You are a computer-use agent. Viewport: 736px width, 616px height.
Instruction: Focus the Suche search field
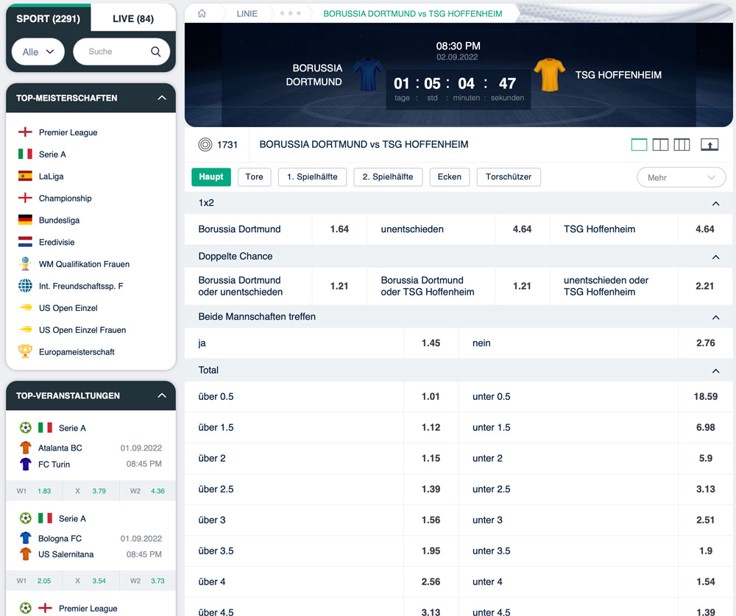click(122, 52)
